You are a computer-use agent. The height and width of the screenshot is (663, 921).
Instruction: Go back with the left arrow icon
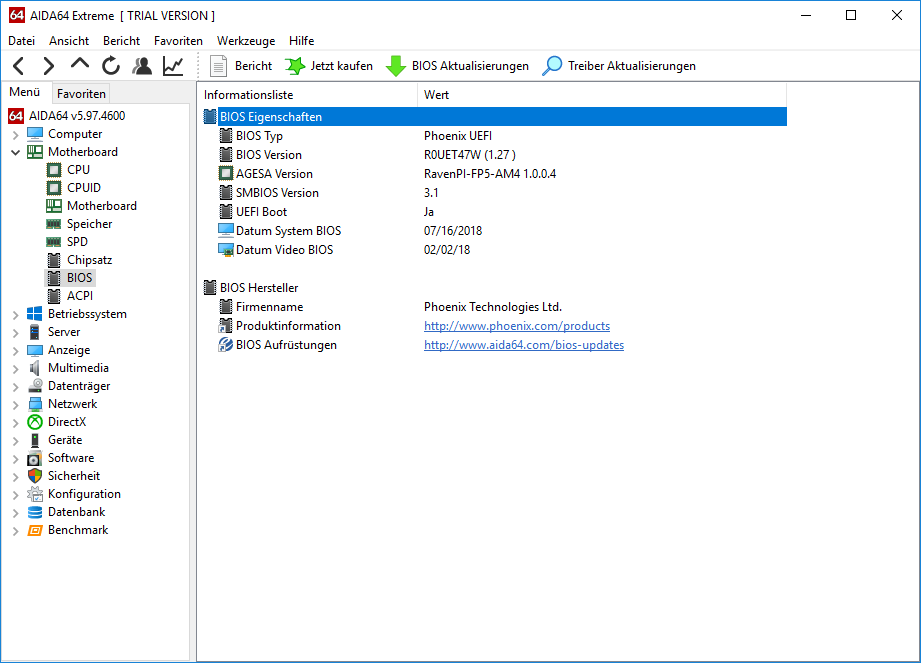[x=19, y=66]
